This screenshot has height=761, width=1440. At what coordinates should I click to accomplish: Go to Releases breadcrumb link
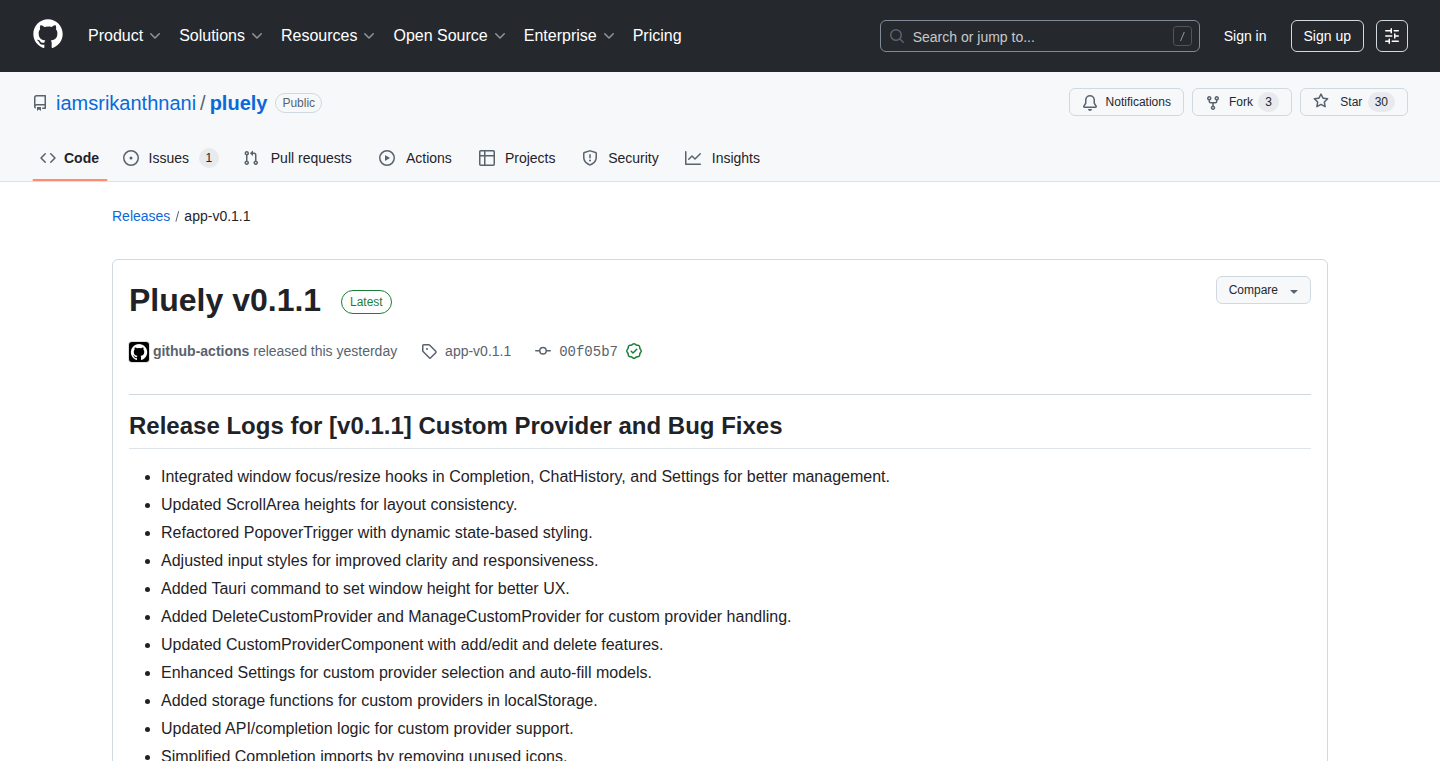tap(141, 216)
